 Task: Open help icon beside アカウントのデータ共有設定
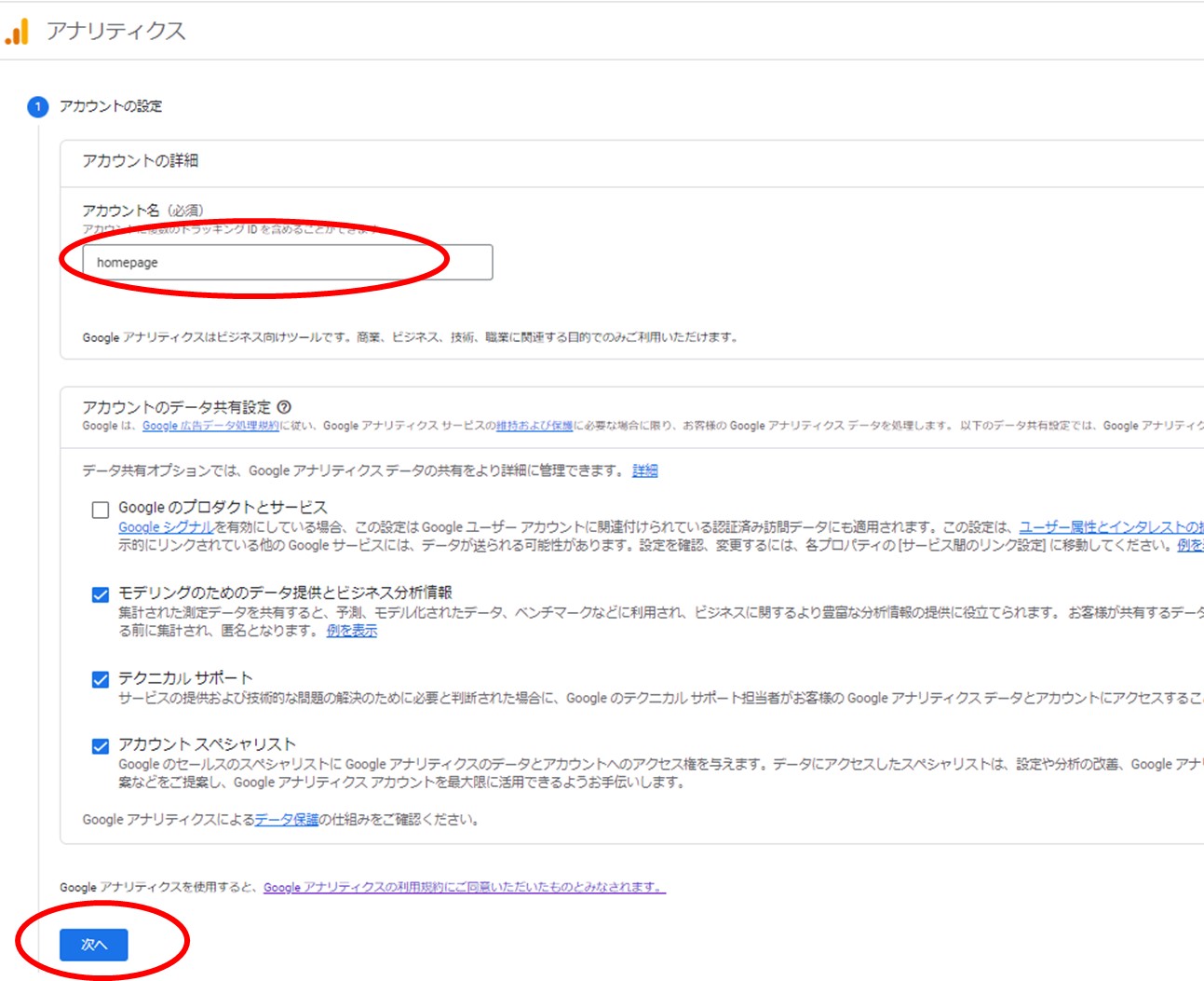[284, 407]
